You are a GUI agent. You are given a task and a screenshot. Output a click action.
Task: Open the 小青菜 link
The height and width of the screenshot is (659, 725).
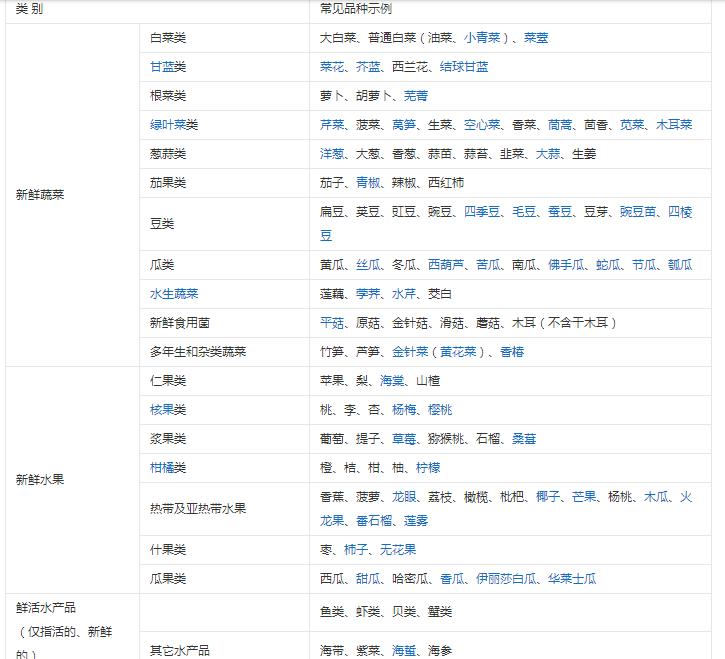(x=482, y=38)
